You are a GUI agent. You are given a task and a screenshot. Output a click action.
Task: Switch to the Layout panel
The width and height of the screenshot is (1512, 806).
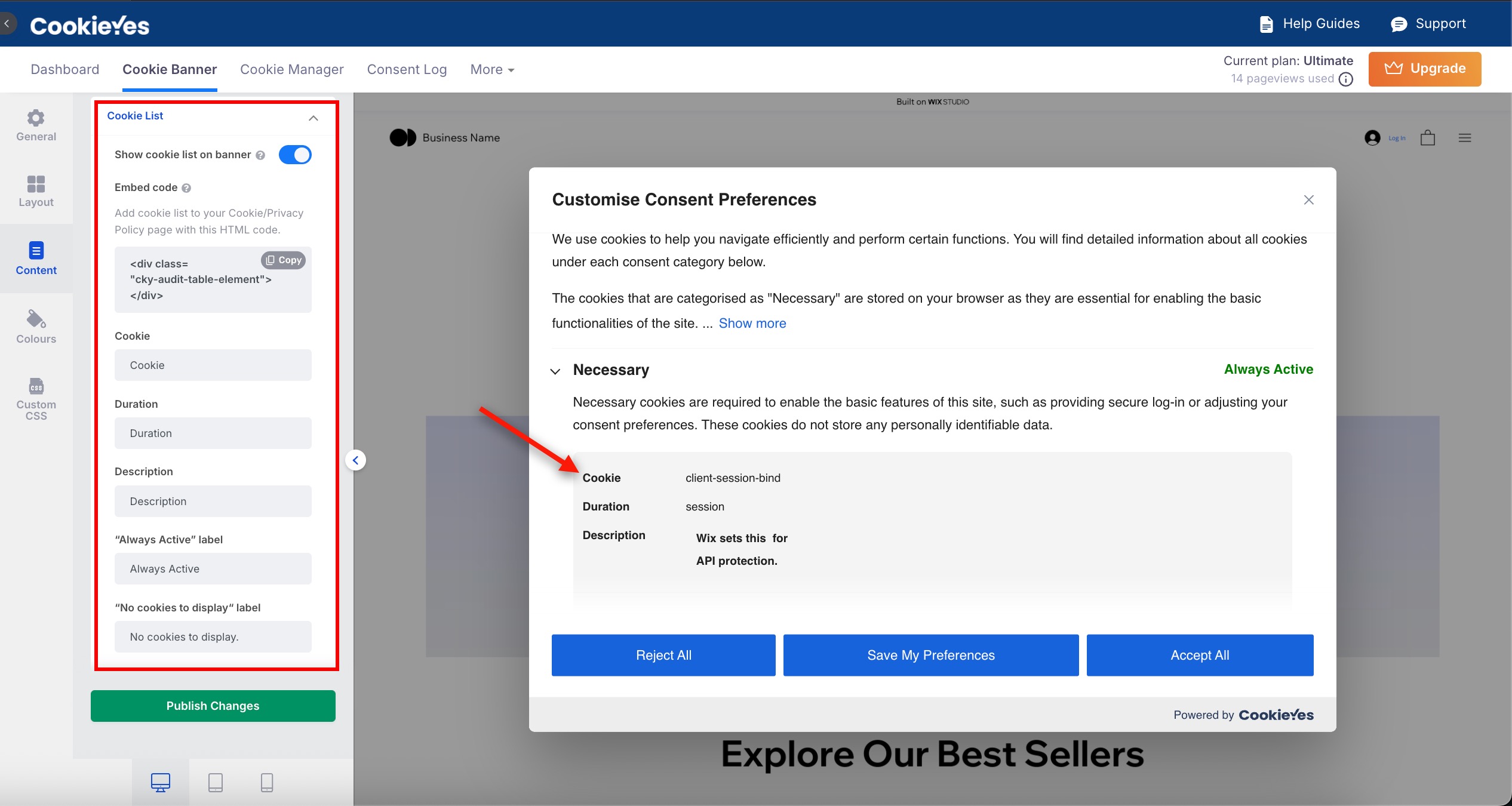pos(36,191)
